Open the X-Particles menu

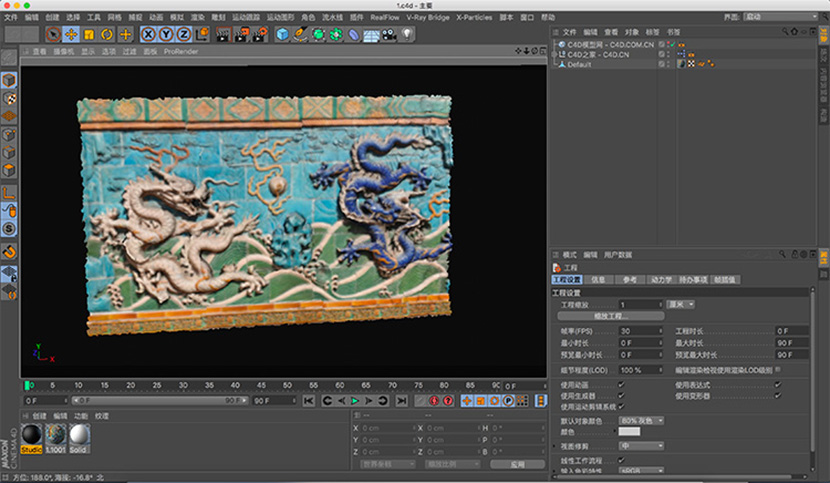[474, 17]
